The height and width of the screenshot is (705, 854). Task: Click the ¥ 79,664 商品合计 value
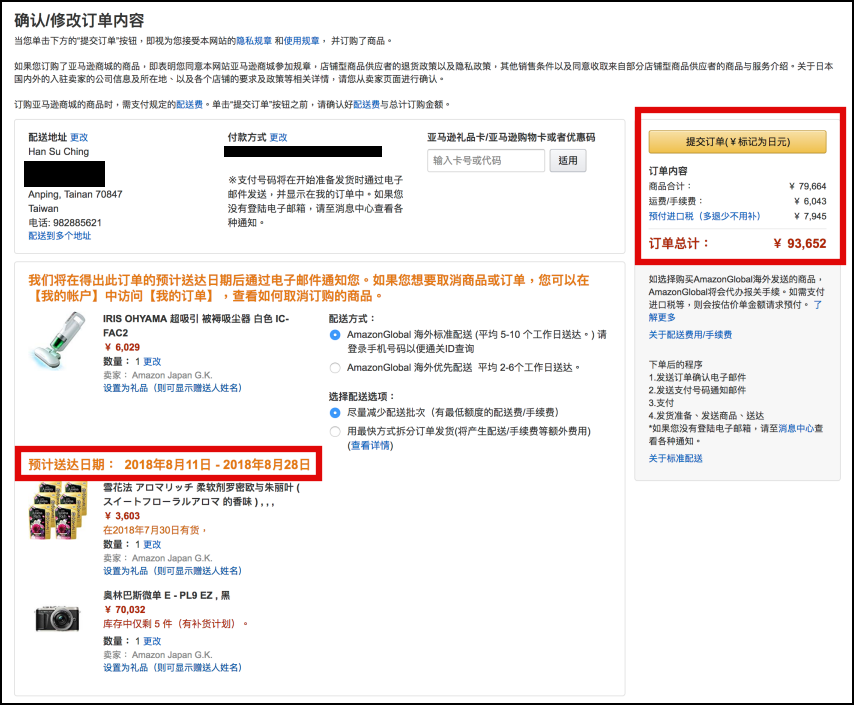pos(807,186)
